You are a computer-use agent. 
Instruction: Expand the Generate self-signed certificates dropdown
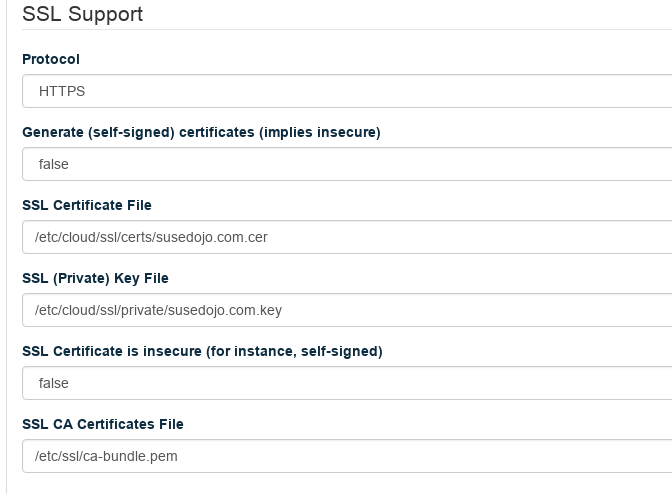pyautogui.click(x=346, y=164)
